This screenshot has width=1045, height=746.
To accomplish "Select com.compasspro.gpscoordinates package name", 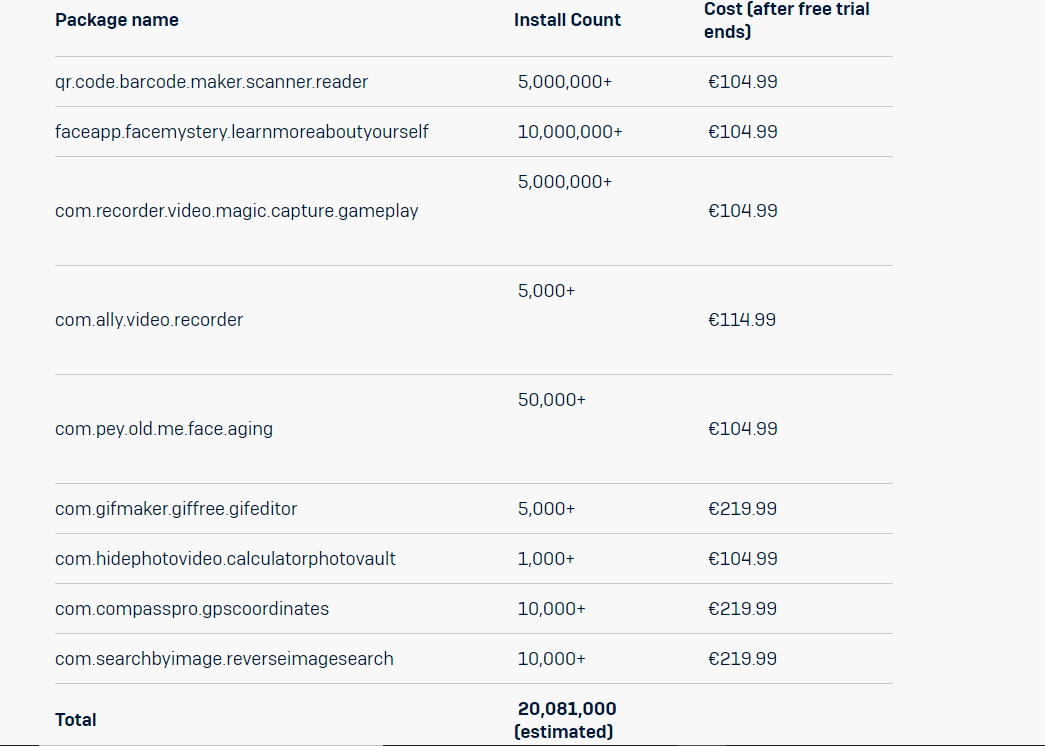I will 192,609.
